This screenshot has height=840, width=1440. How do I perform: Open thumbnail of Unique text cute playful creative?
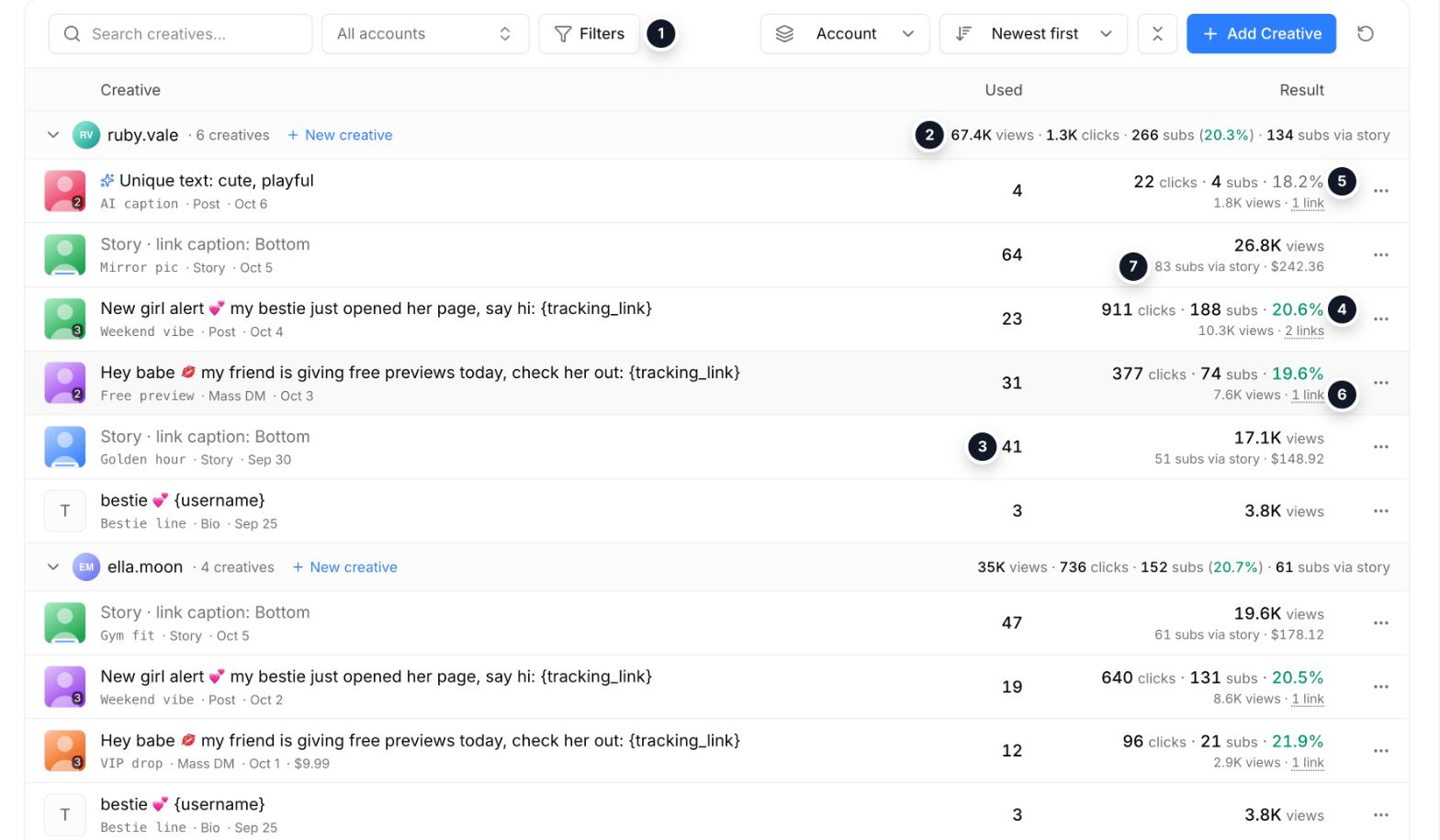[65, 191]
